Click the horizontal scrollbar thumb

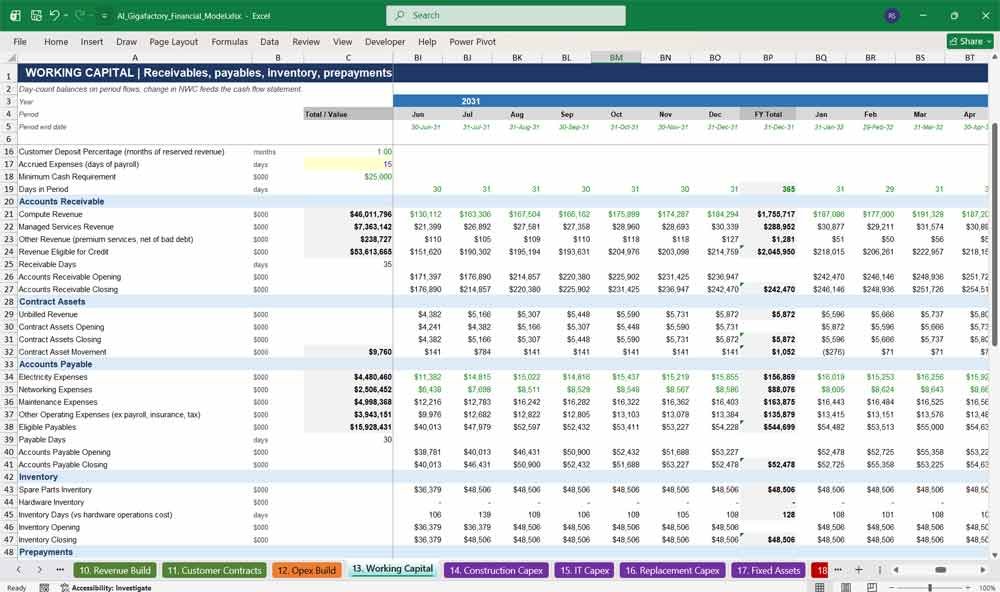(940, 570)
